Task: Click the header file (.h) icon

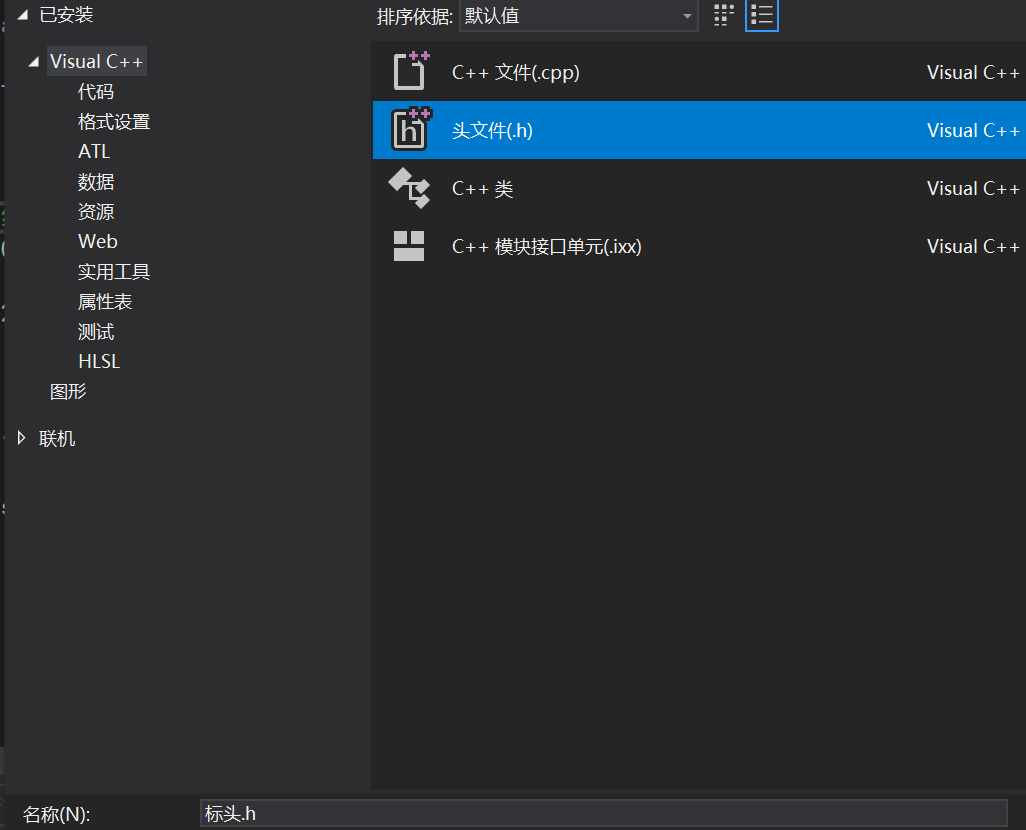Action: pyautogui.click(x=411, y=129)
